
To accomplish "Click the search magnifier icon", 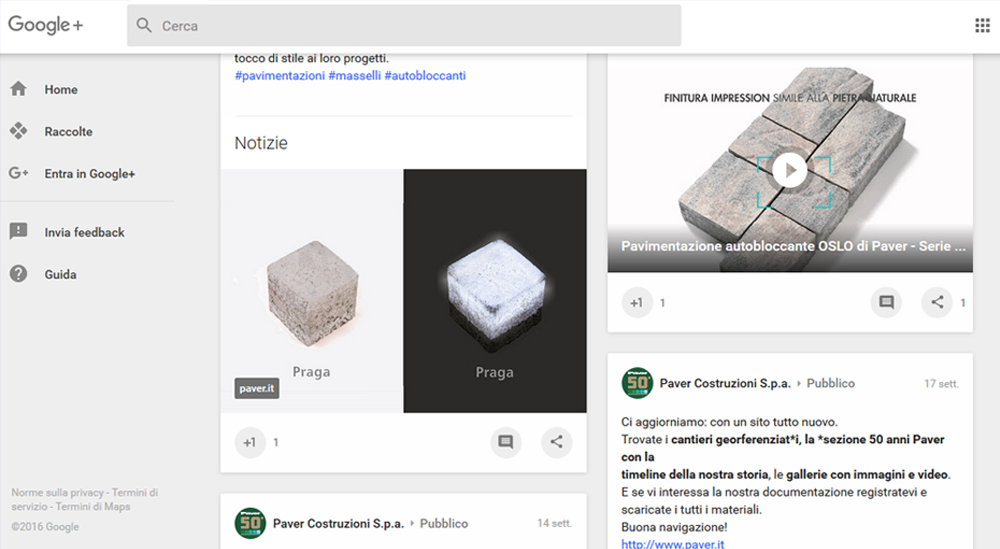I will click(x=144, y=26).
